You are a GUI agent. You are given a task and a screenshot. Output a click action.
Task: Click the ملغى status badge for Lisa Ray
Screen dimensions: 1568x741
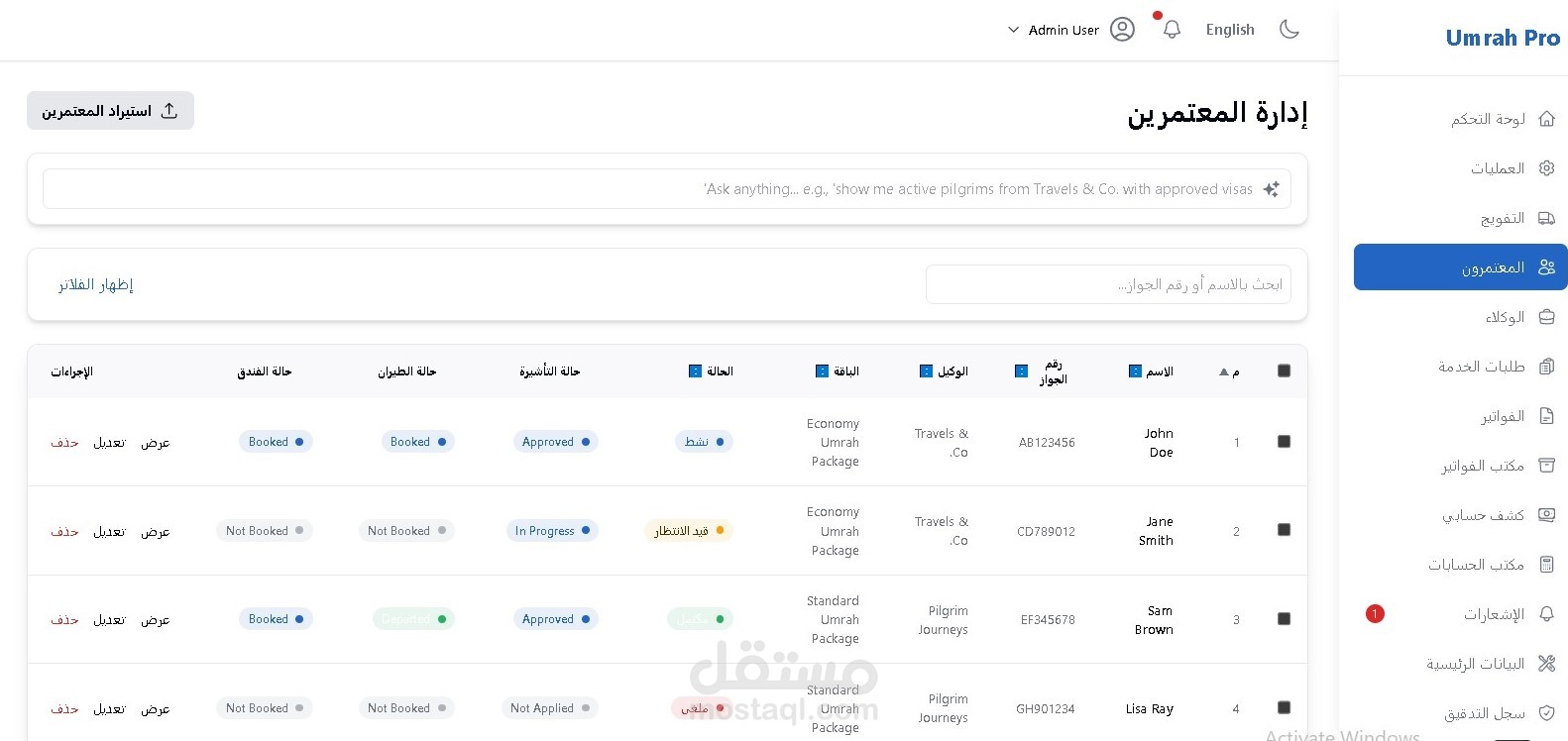(701, 708)
